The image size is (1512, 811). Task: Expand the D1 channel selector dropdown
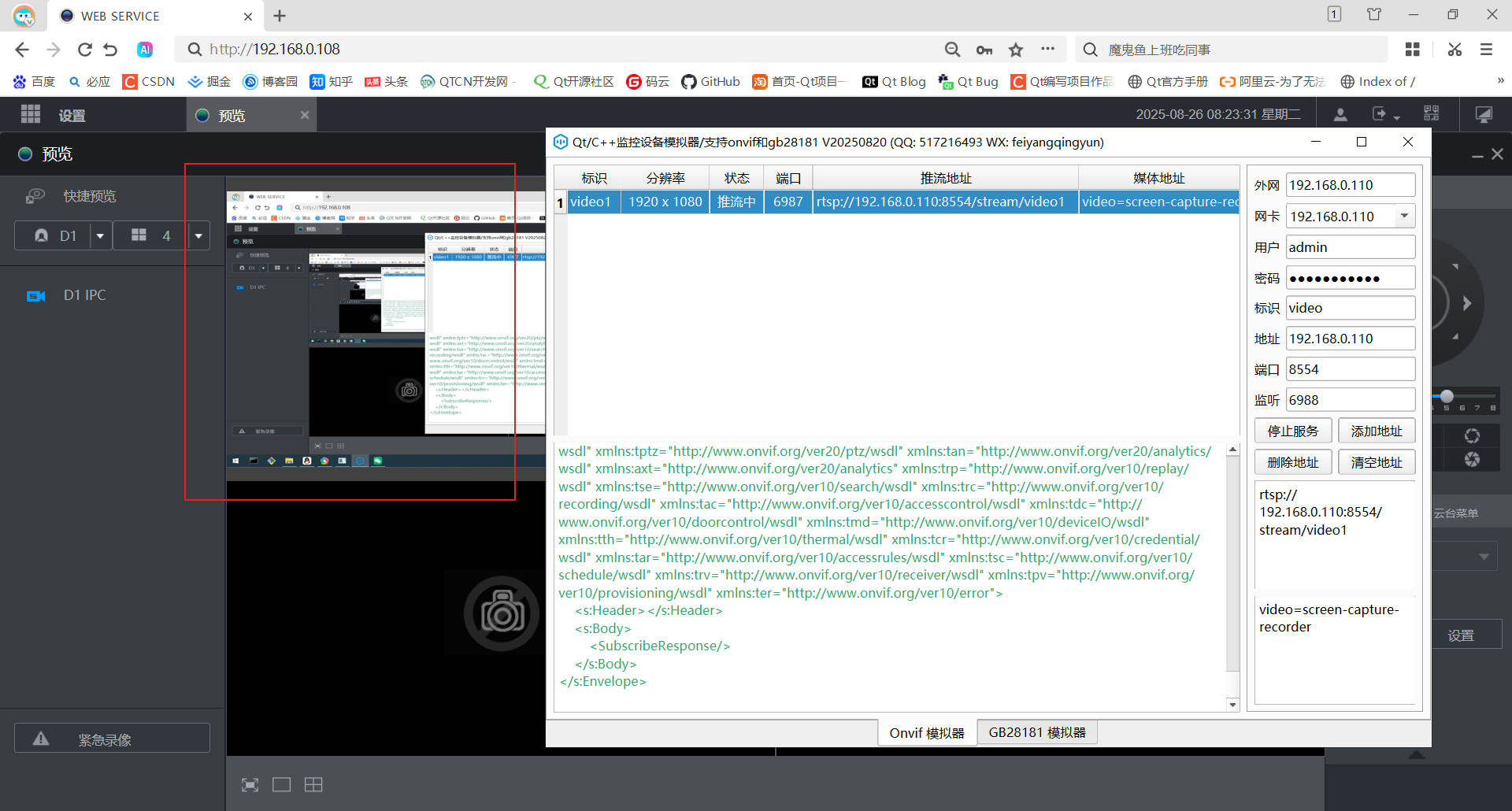tap(100, 235)
